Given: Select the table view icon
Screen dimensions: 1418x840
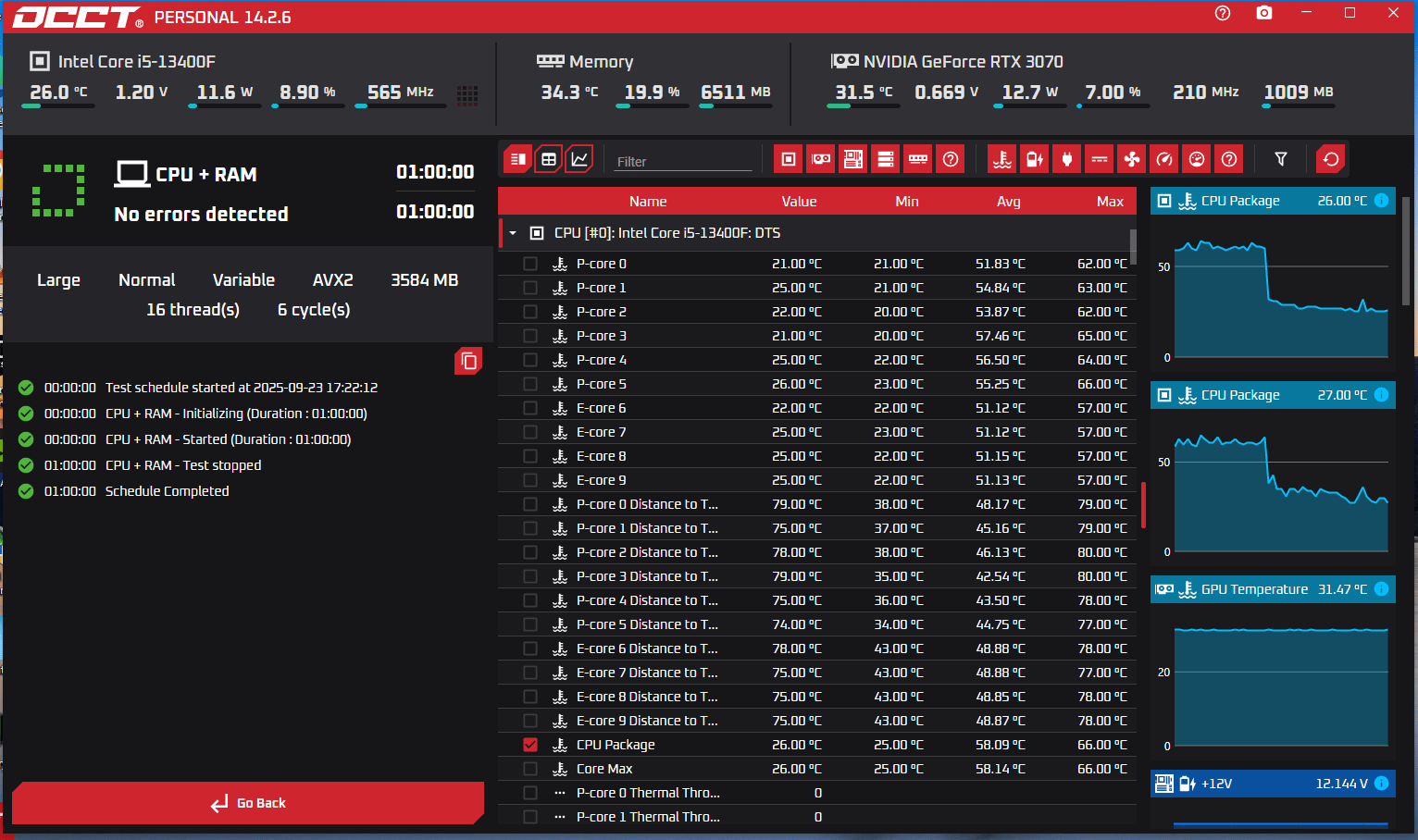Looking at the screenshot, I should [549, 159].
